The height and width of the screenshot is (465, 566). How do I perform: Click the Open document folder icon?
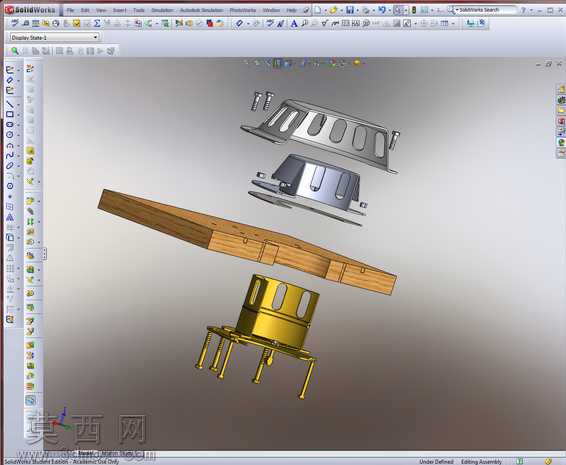[x=333, y=10]
